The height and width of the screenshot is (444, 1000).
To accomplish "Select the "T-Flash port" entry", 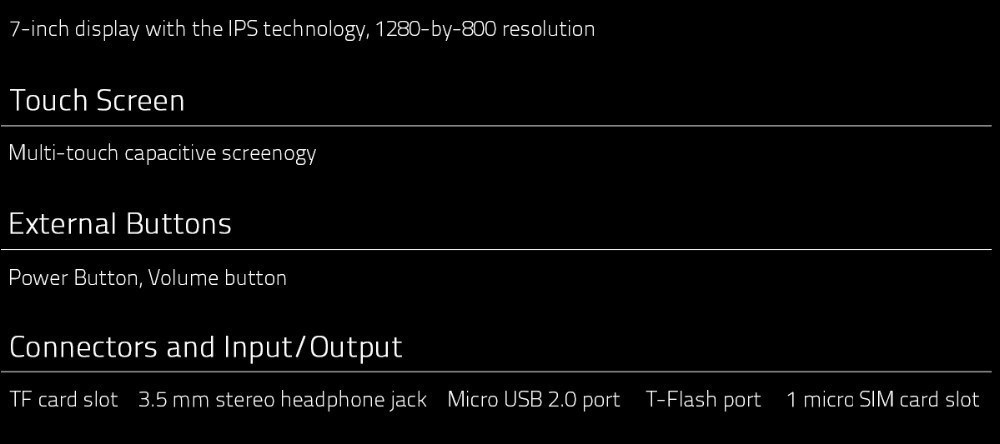I will click(703, 400).
